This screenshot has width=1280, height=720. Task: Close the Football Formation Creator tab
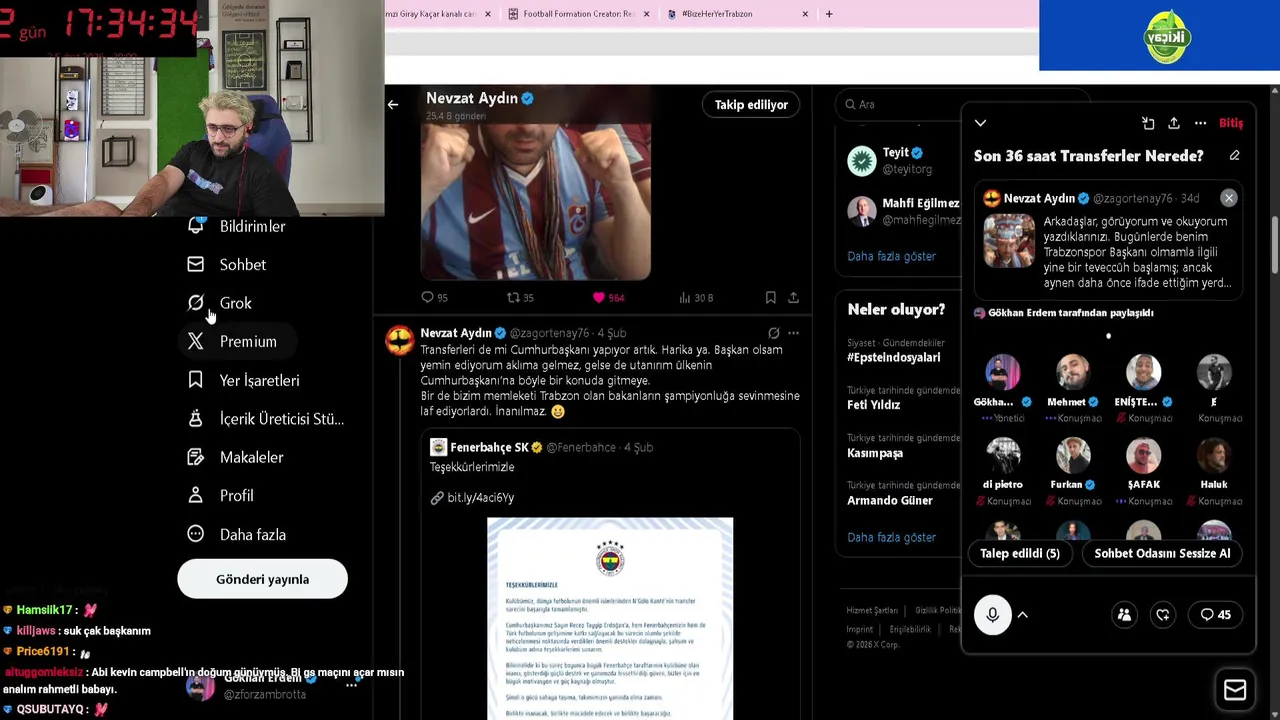pos(647,14)
